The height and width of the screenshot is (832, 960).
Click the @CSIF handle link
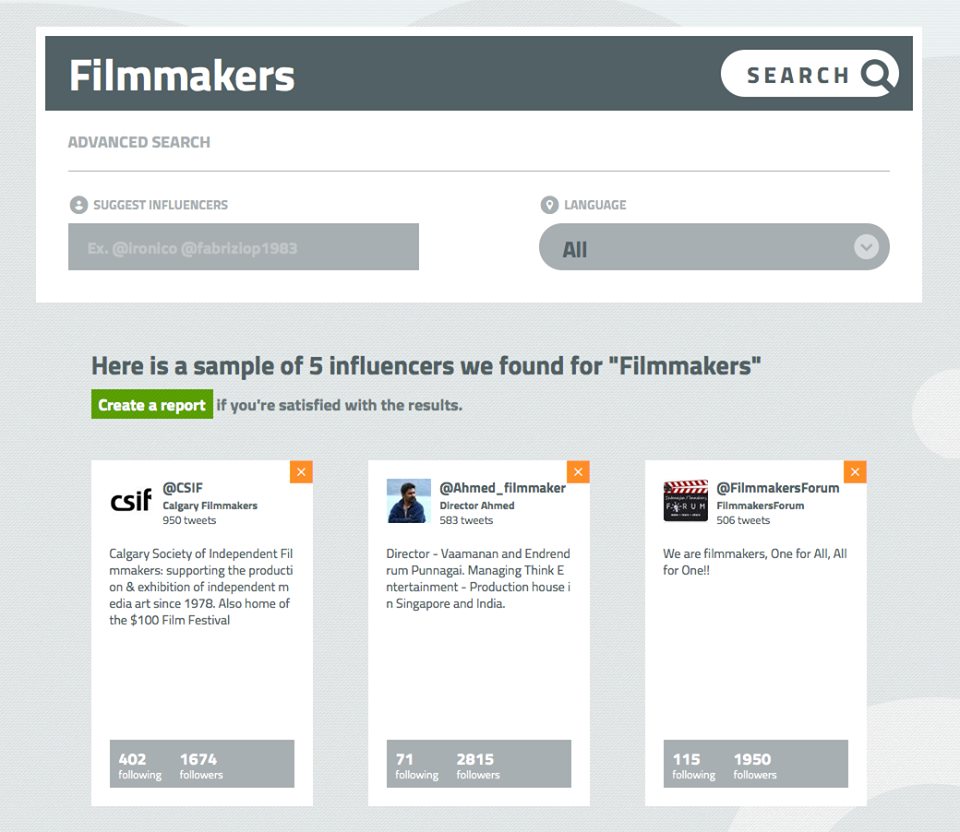tap(183, 488)
